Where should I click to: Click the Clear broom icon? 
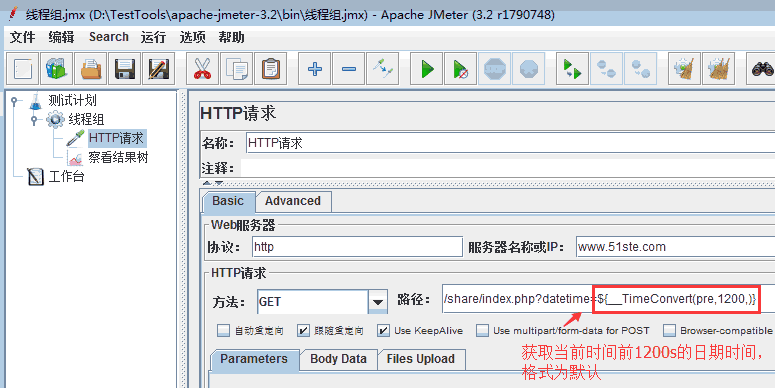pyautogui.click(x=685, y=69)
